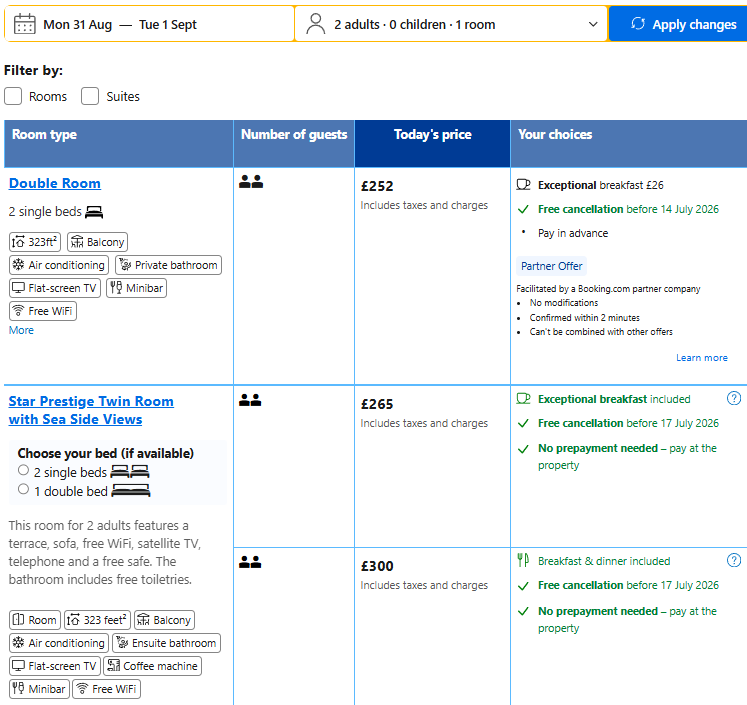This screenshot has height=705, width=747.
Task: Click Star Prestige Balcony badge
Action: coord(164,620)
